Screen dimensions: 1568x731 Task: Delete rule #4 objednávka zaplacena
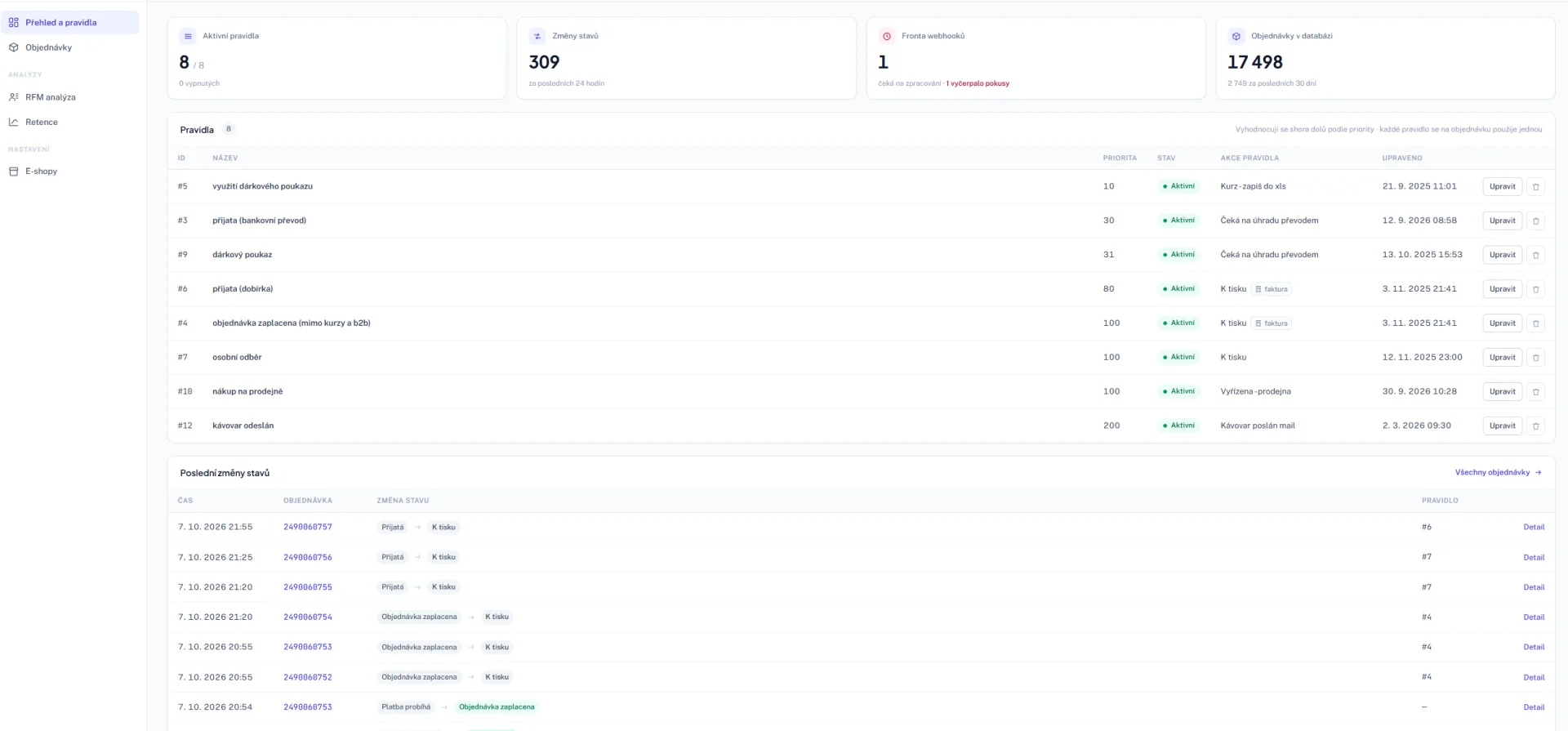[1535, 323]
